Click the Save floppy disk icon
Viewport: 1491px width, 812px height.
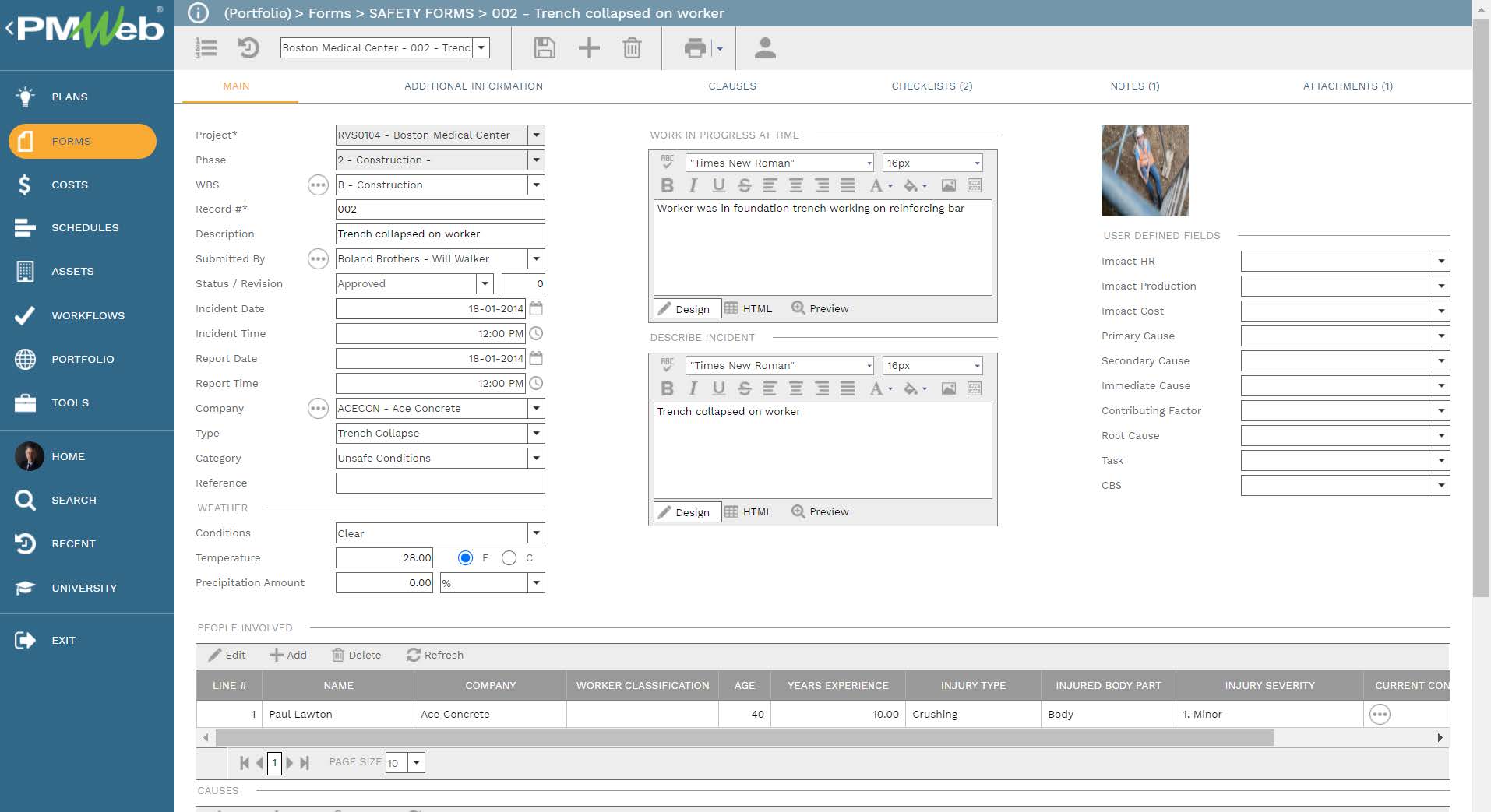point(545,48)
